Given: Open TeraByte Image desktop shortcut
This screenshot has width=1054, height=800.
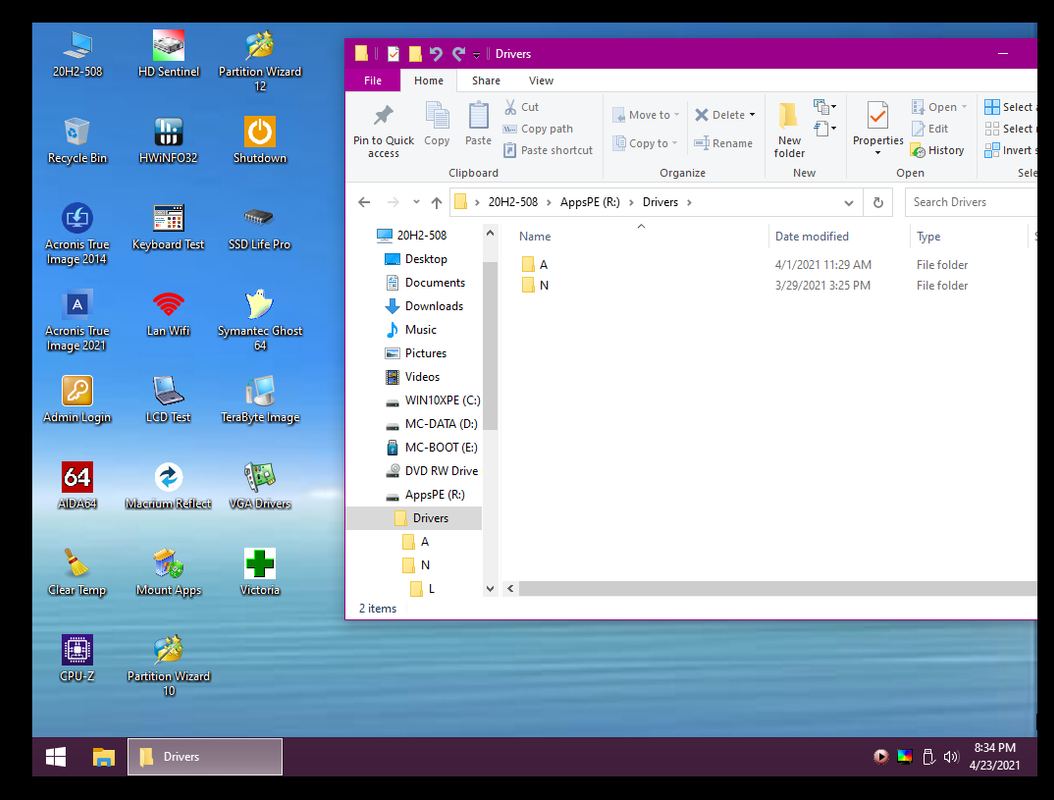Looking at the screenshot, I should coord(259,399).
